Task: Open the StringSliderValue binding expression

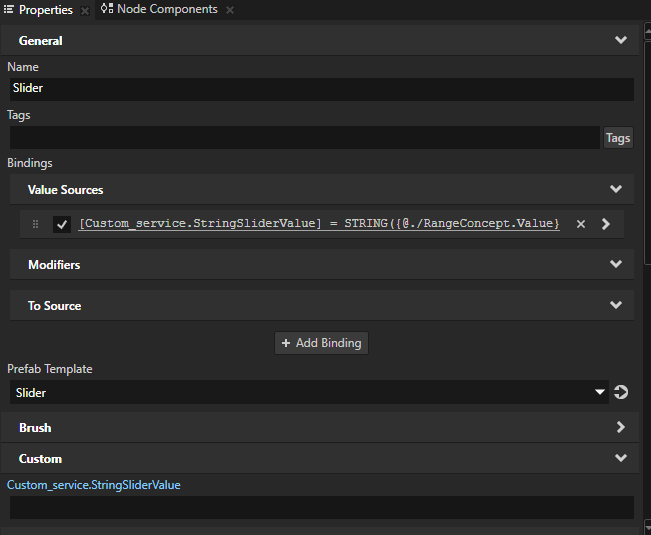Action: point(319,224)
